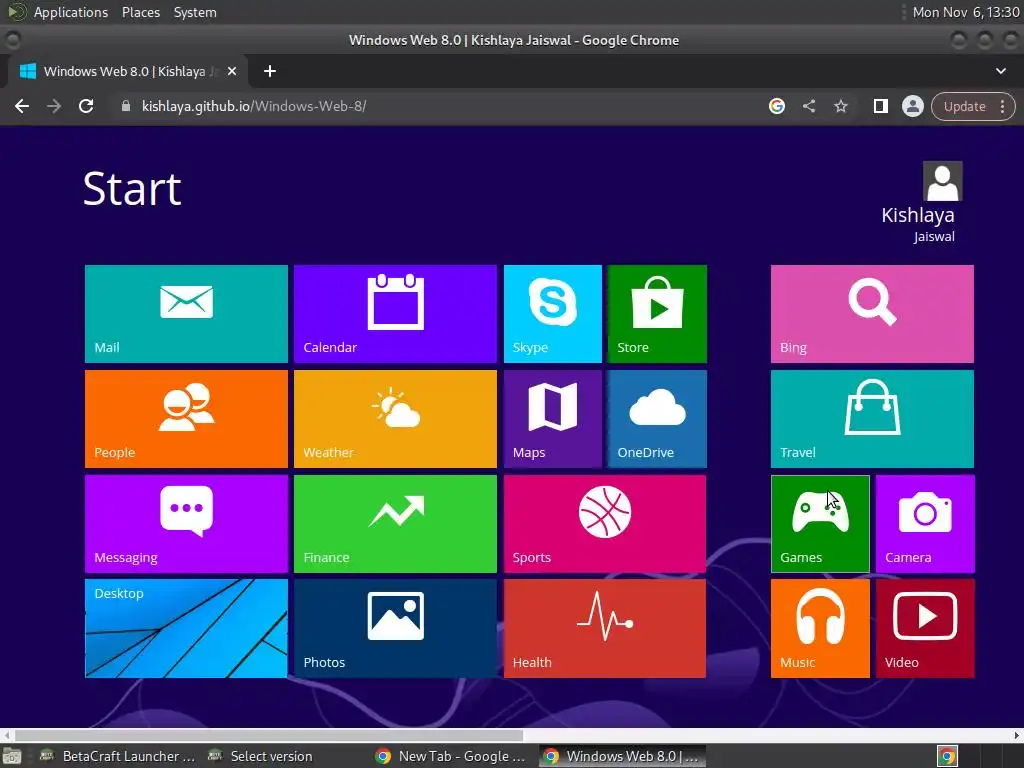
Task: Open the Travel tile
Action: (872, 419)
